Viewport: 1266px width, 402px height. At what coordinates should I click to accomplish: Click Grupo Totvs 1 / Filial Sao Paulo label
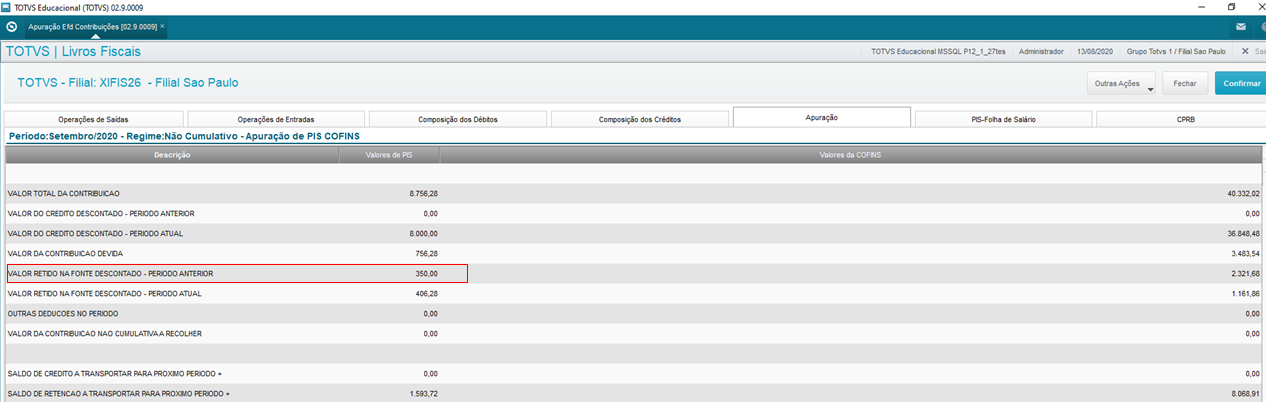pyautogui.click(x=1176, y=51)
